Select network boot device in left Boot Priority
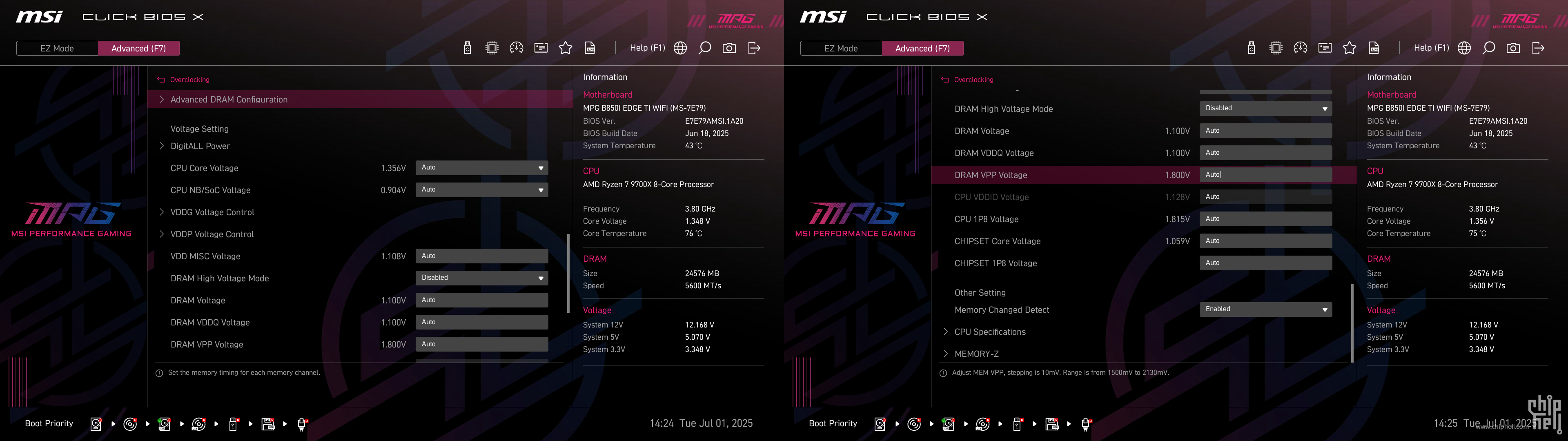Screen dimensions: 1568x441 point(303,424)
